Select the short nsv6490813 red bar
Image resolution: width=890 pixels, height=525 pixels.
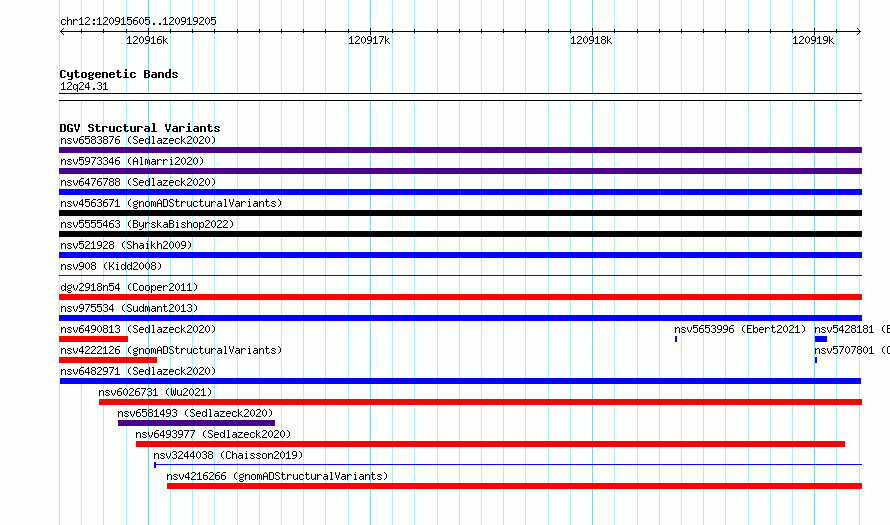coord(94,339)
